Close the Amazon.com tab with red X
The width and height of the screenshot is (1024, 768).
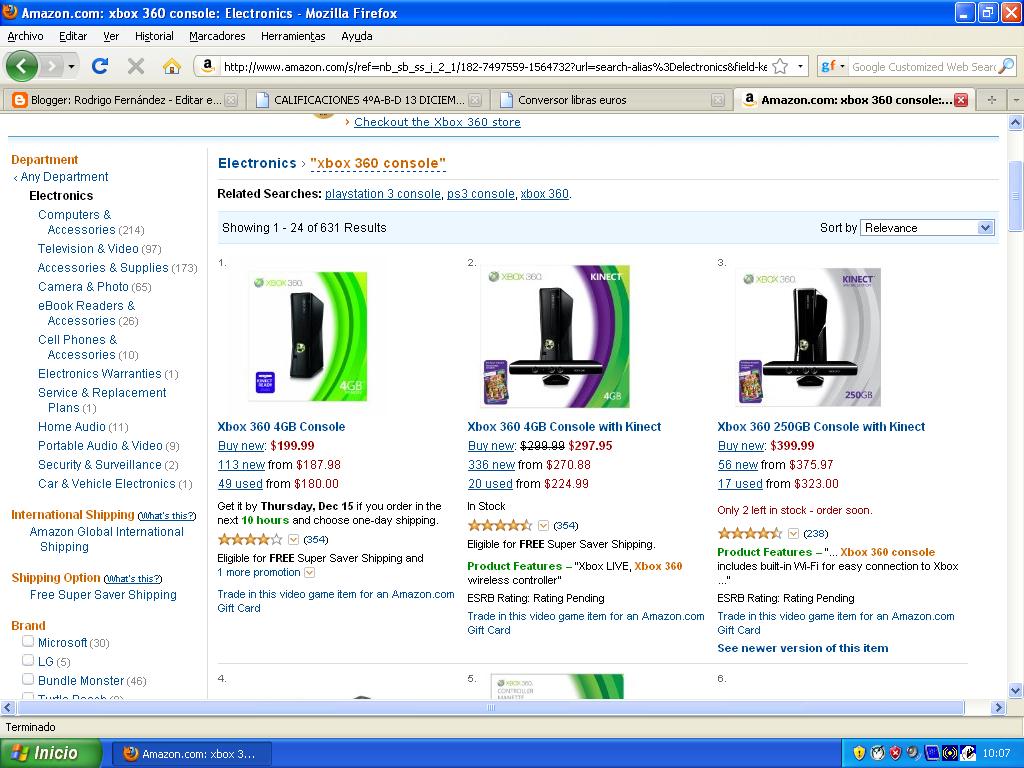tap(961, 100)
